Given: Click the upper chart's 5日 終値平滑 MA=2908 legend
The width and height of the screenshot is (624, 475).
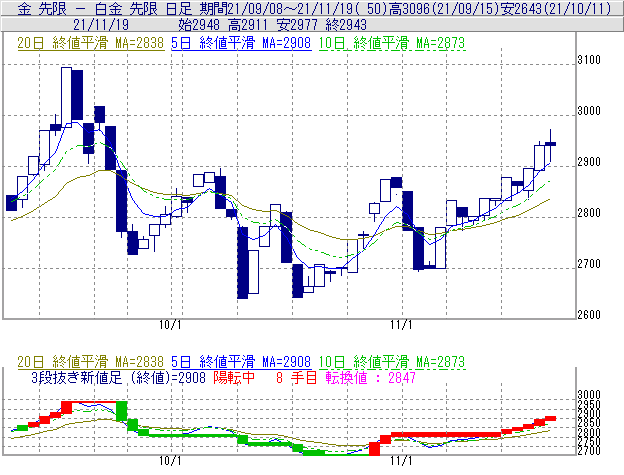Looking at the screenshot, I should [241, 43].
